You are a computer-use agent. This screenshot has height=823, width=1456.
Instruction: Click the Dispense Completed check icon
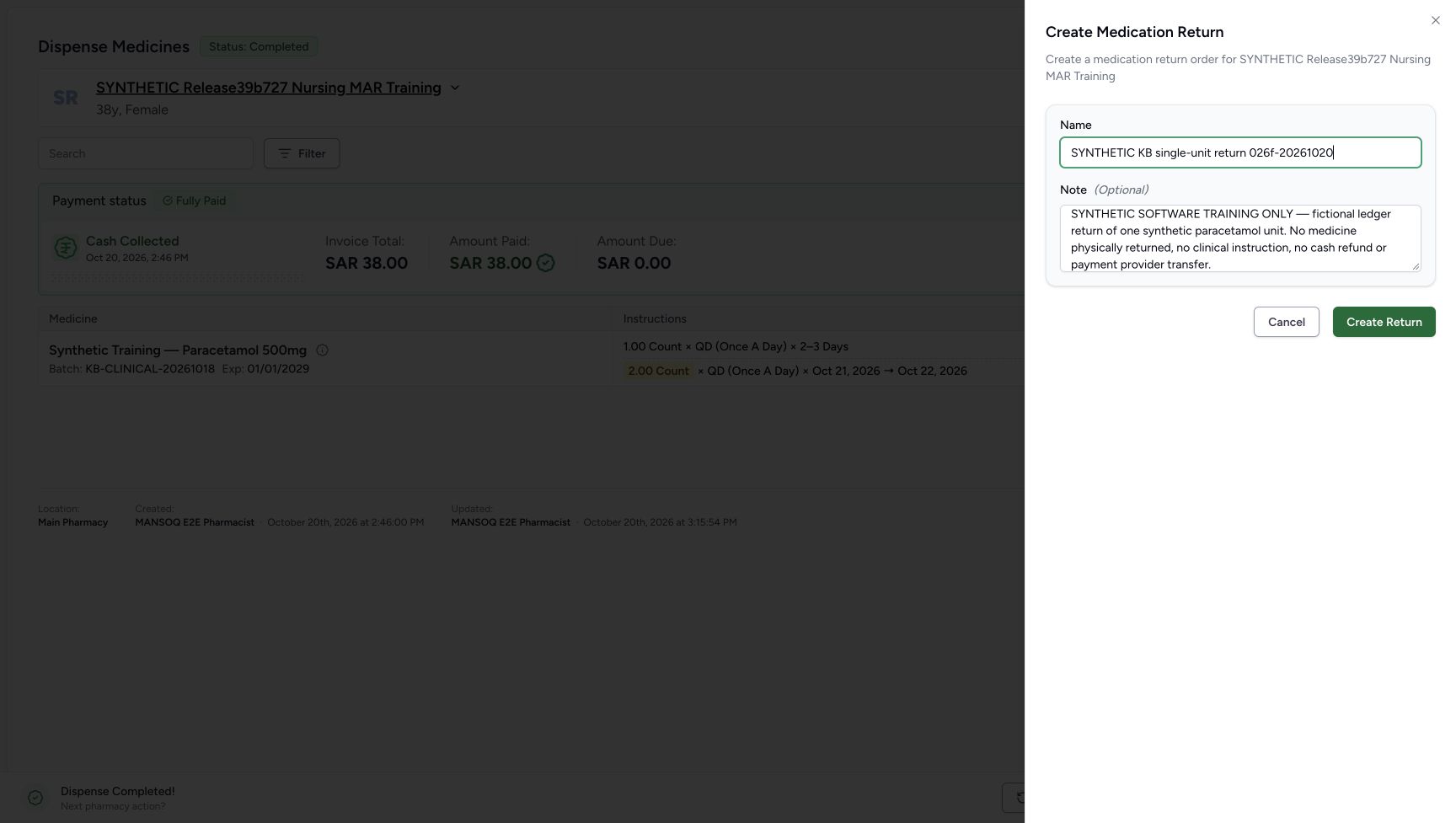[x=35, y=798]
